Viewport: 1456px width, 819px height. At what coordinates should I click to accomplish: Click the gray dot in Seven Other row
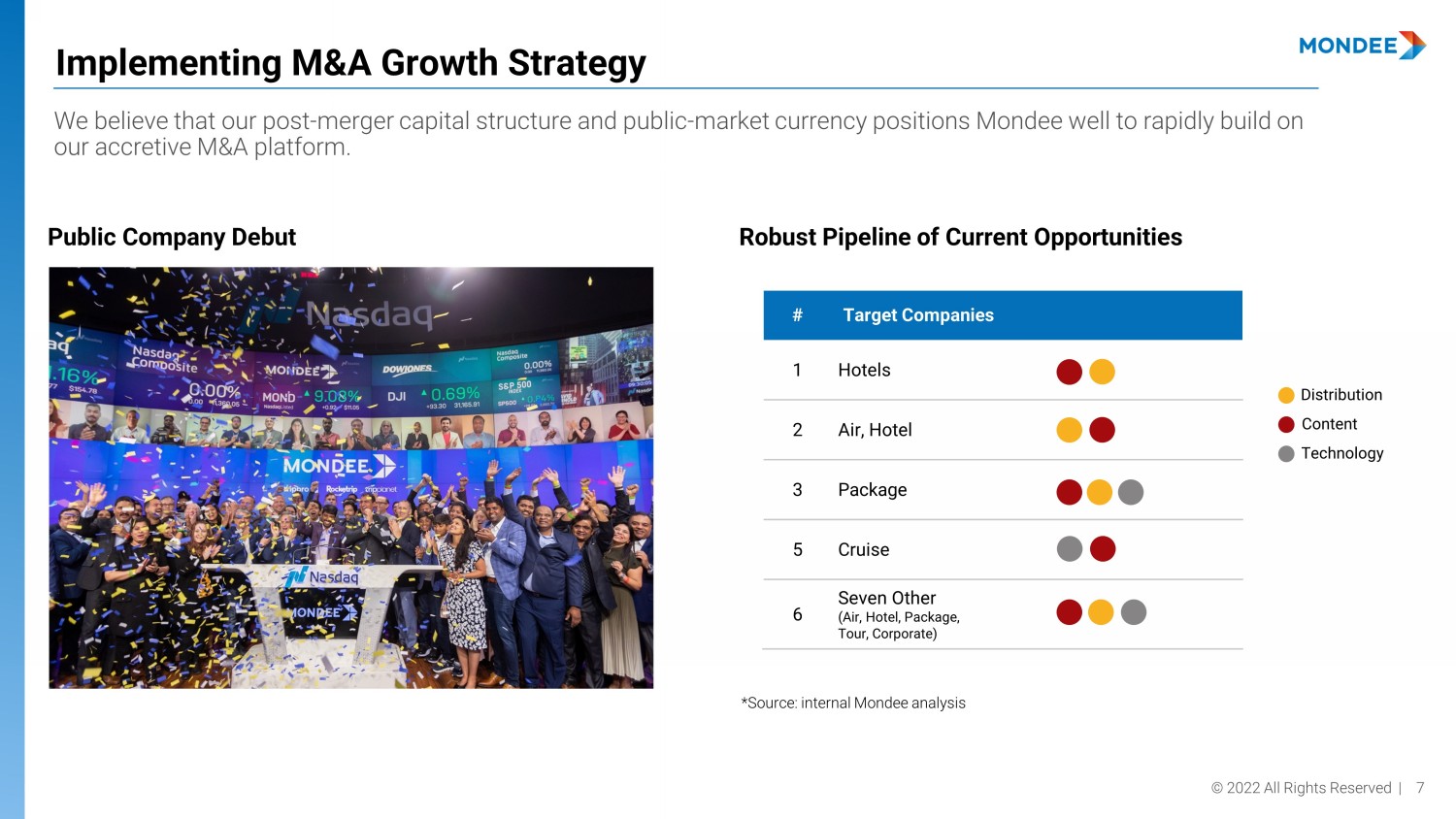[x=1134, y=612]
